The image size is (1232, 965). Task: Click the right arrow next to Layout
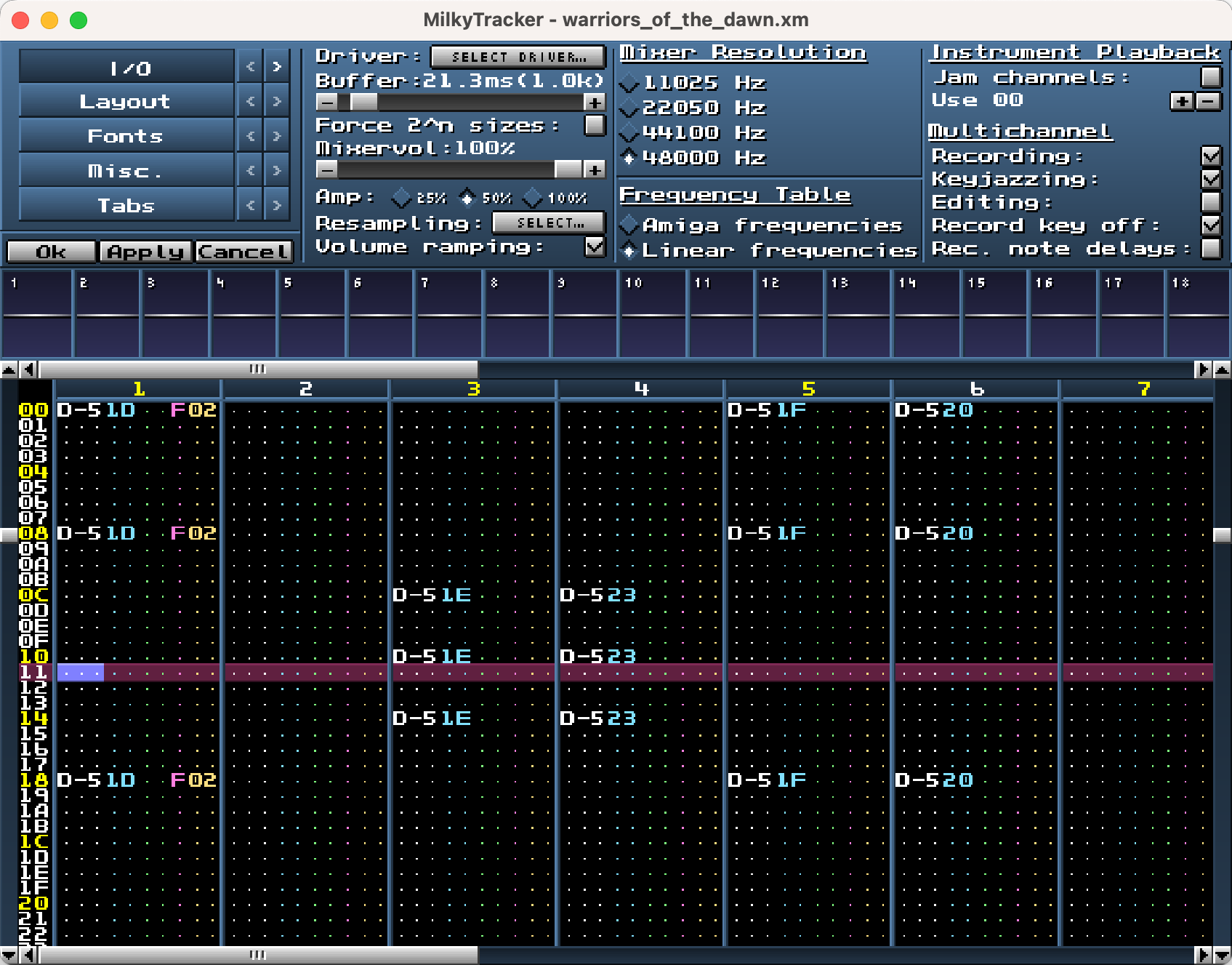pos(277,102)
